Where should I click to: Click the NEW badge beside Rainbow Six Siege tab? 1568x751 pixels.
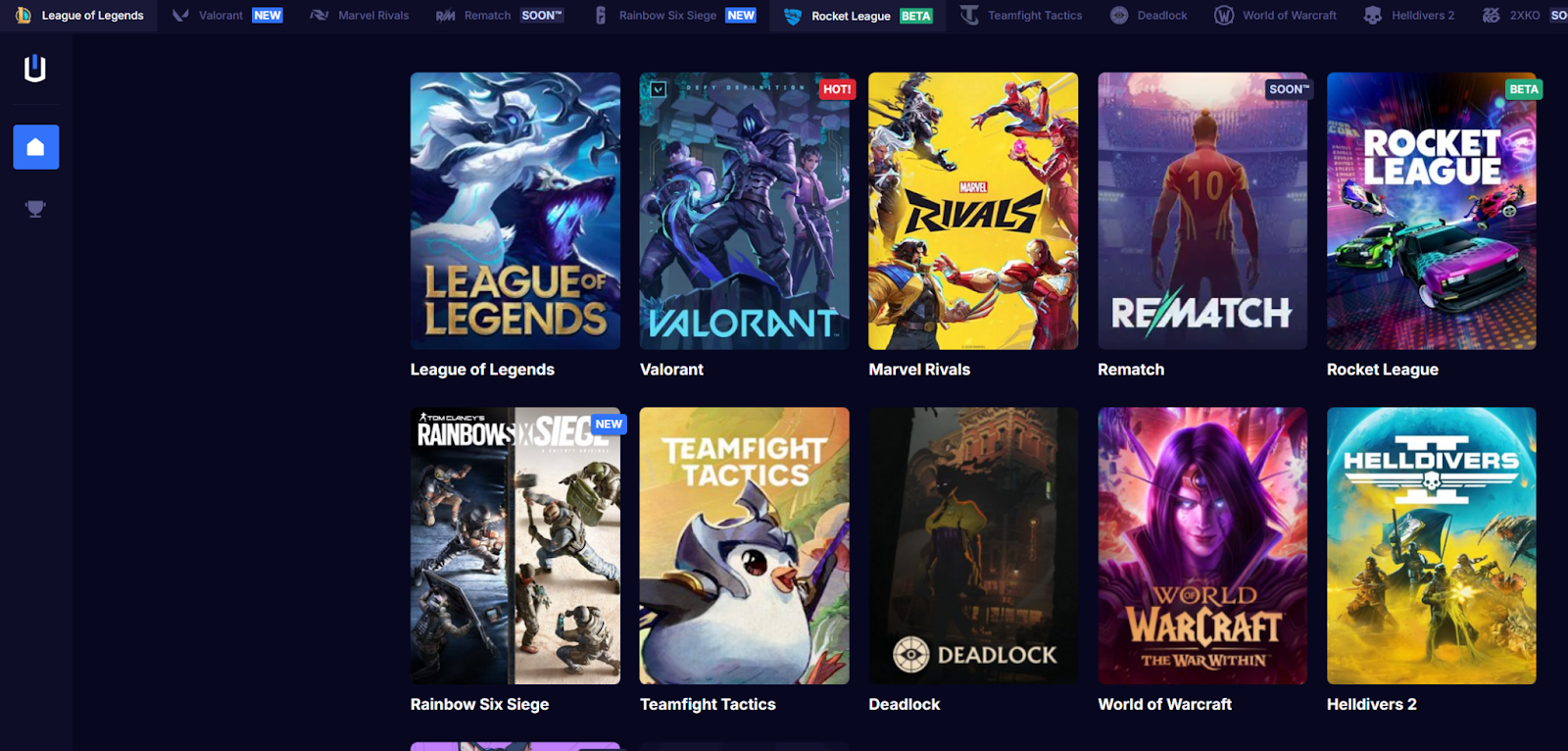[741, 16]
